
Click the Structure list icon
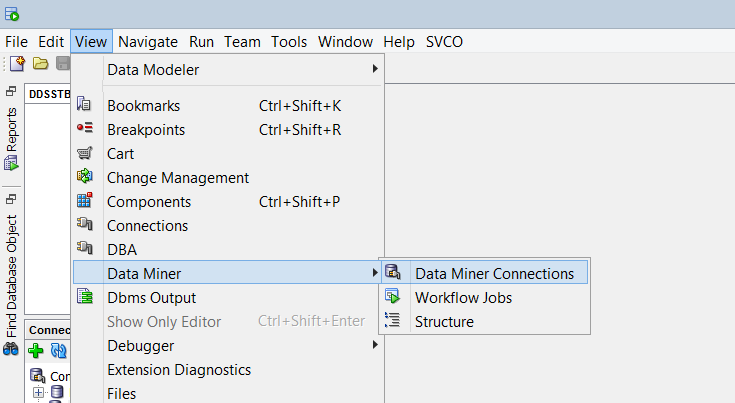tap(392, 320)
